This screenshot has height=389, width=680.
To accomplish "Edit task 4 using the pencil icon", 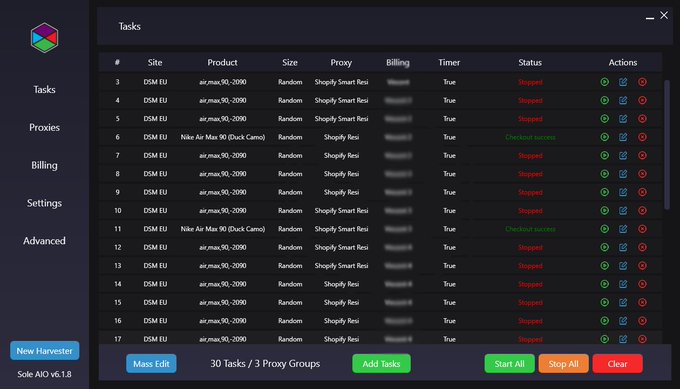I will click(623, 100).
